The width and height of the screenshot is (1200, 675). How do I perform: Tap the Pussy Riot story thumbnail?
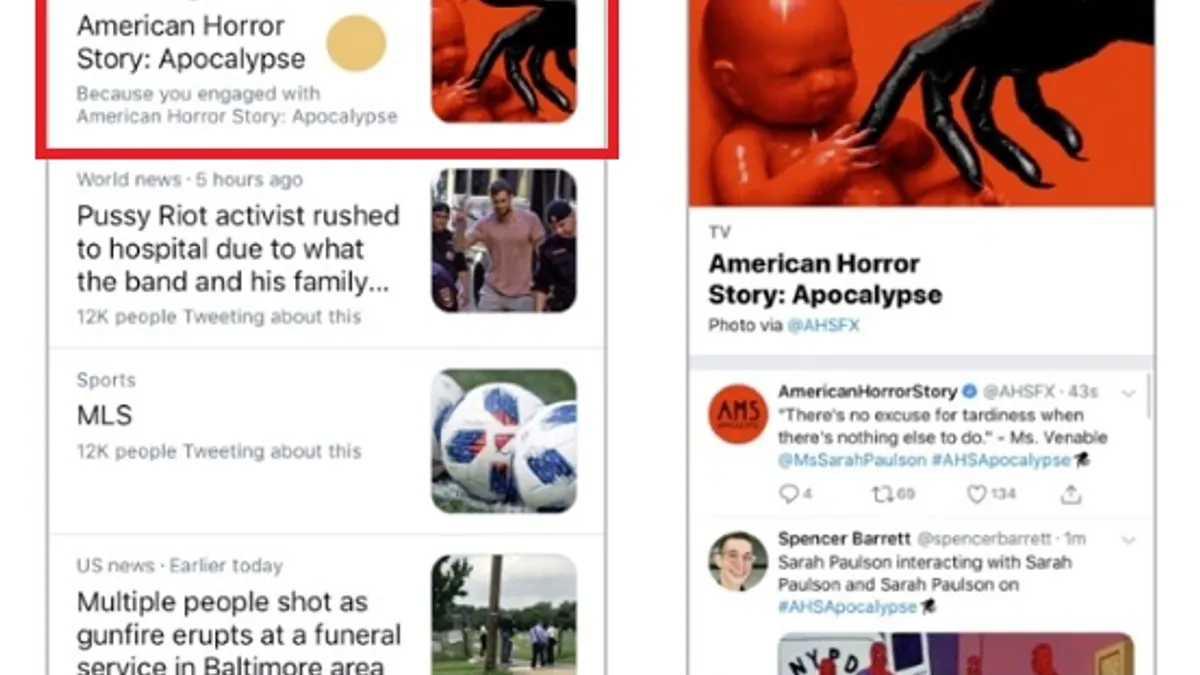504,240
